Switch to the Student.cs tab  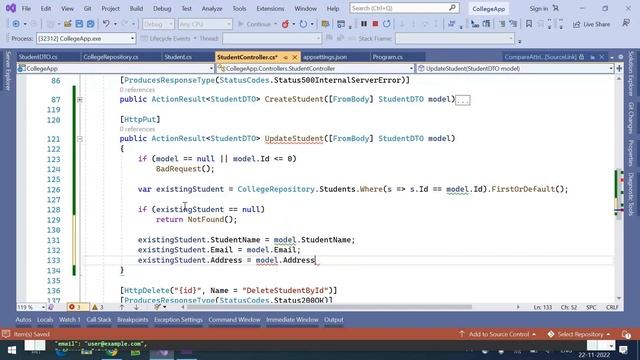pyautogui.click(x=178, y=57)
